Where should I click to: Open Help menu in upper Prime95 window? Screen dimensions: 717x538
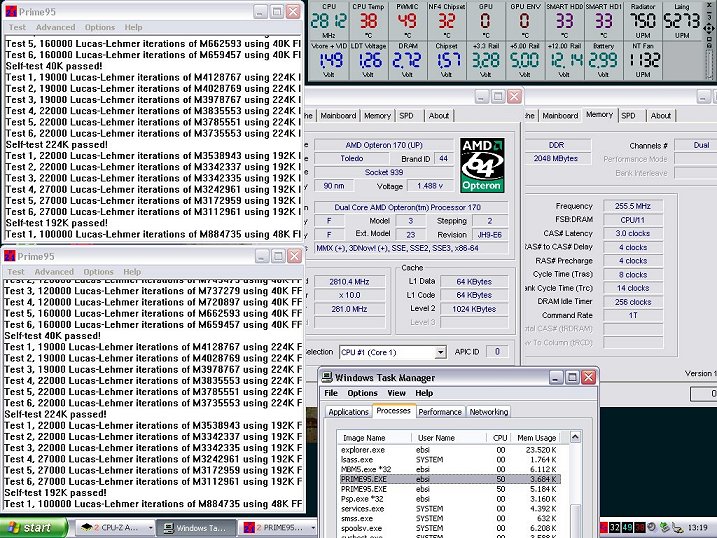click(134, 27)
